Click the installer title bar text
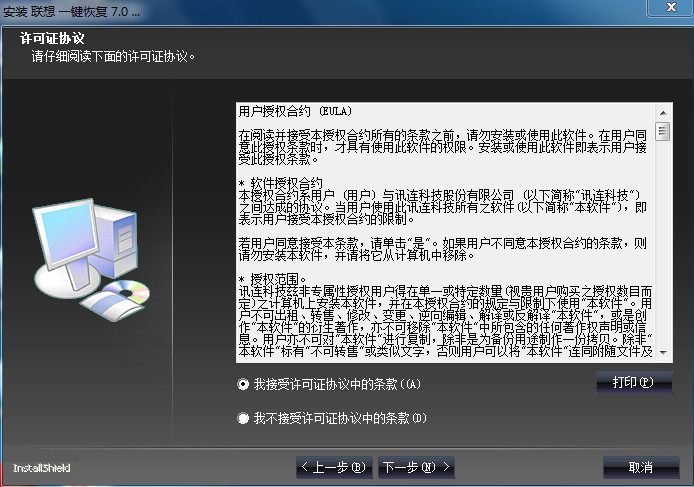694x487 pixels. [72, 12]
